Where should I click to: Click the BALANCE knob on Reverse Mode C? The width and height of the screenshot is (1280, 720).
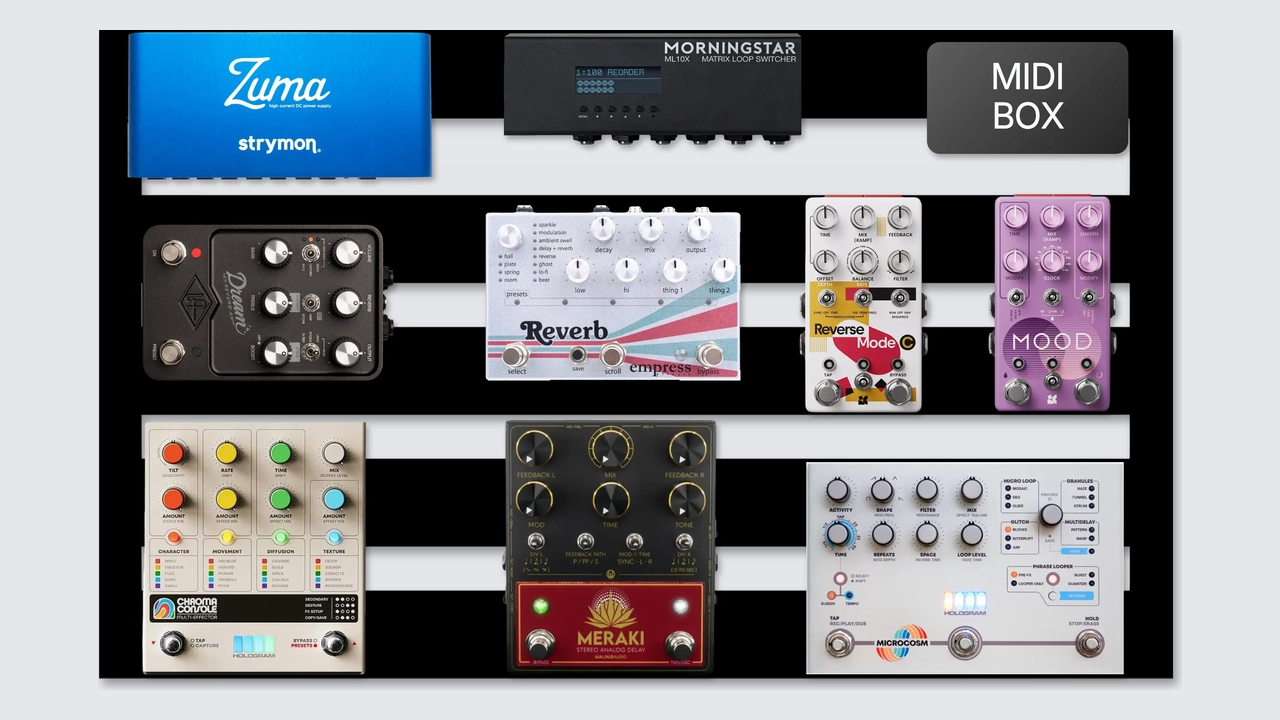pyautogui.click(x=863, y=262)
